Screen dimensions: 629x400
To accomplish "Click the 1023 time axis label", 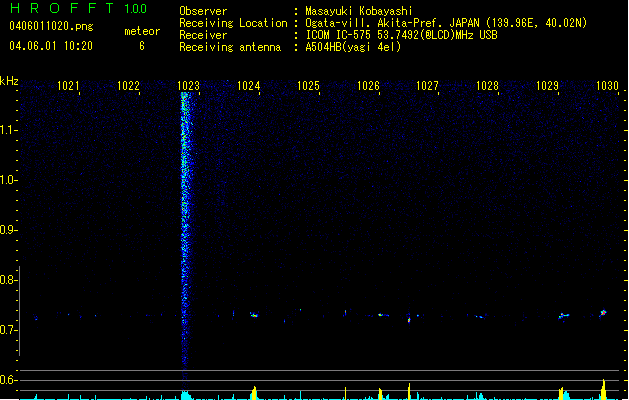I will [x=188, y=86].
